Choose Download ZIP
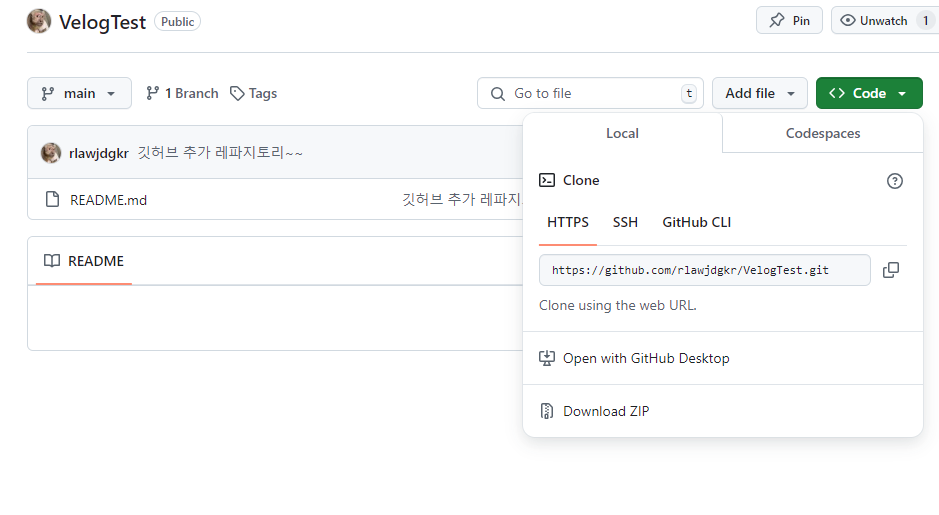Viewport: 939px width, 515px height. pos(723,411)
